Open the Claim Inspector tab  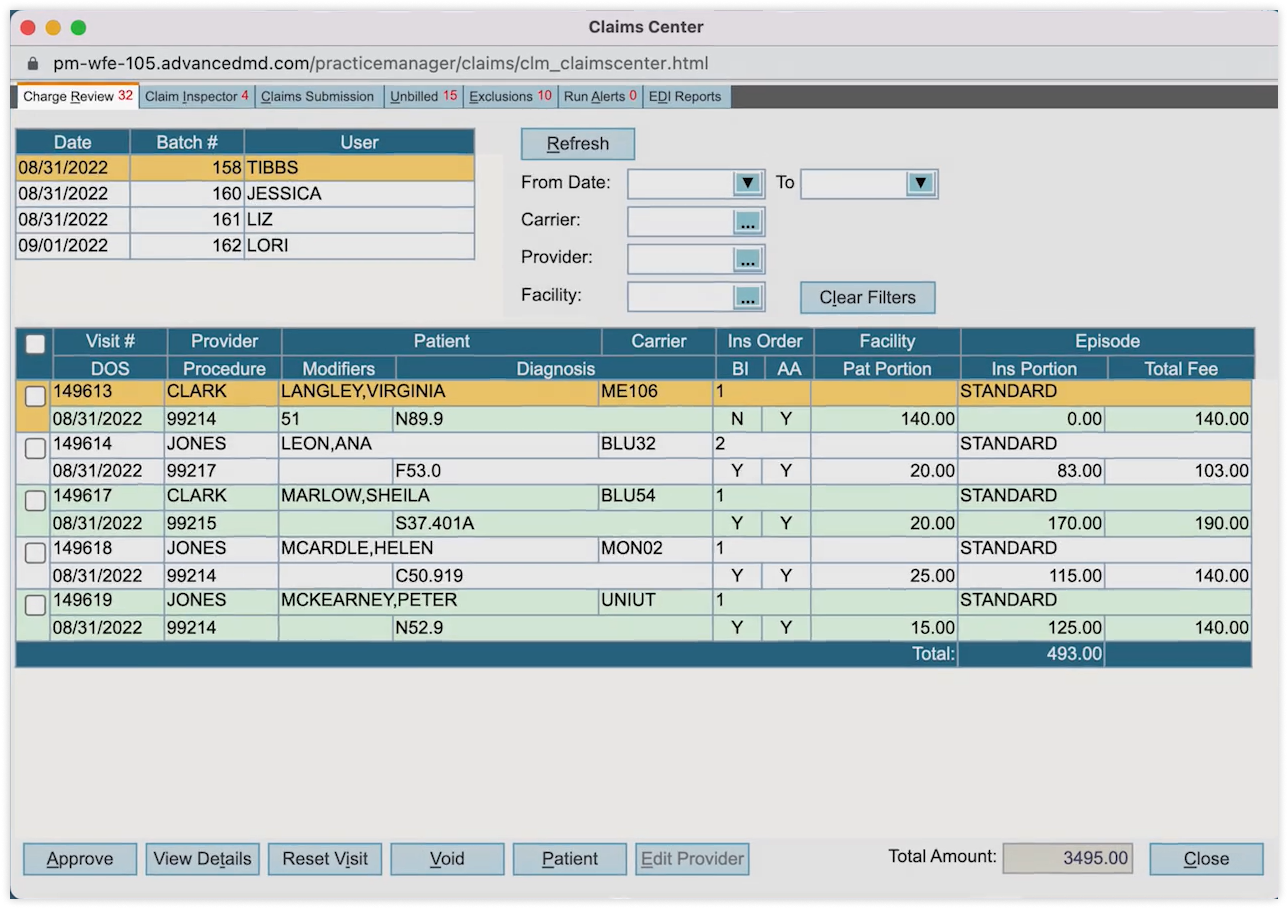pos(197,97)
